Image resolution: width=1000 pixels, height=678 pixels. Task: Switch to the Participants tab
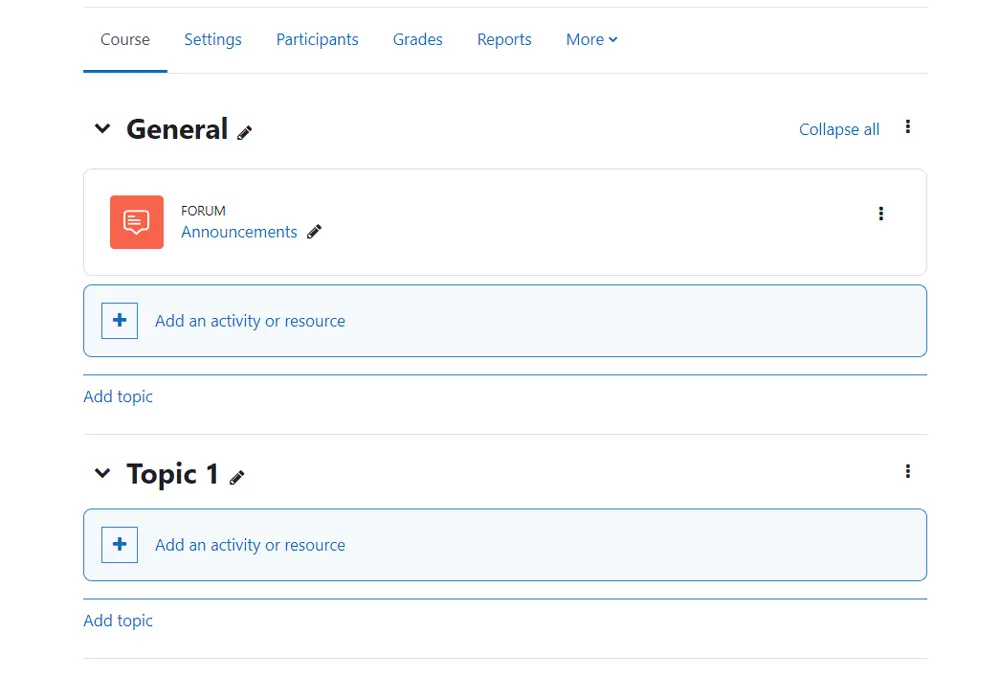point(317,39)
